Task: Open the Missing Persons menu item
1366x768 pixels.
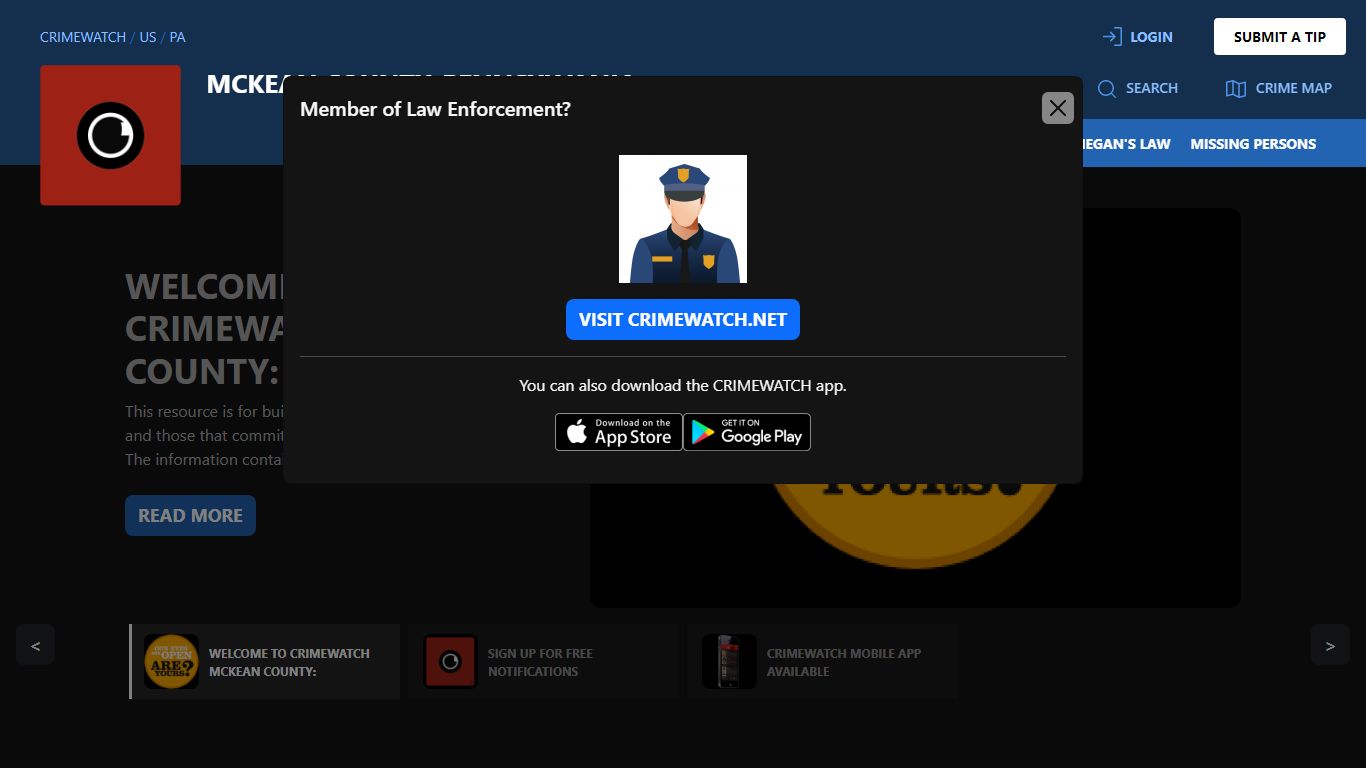Action: (1253, 144)
